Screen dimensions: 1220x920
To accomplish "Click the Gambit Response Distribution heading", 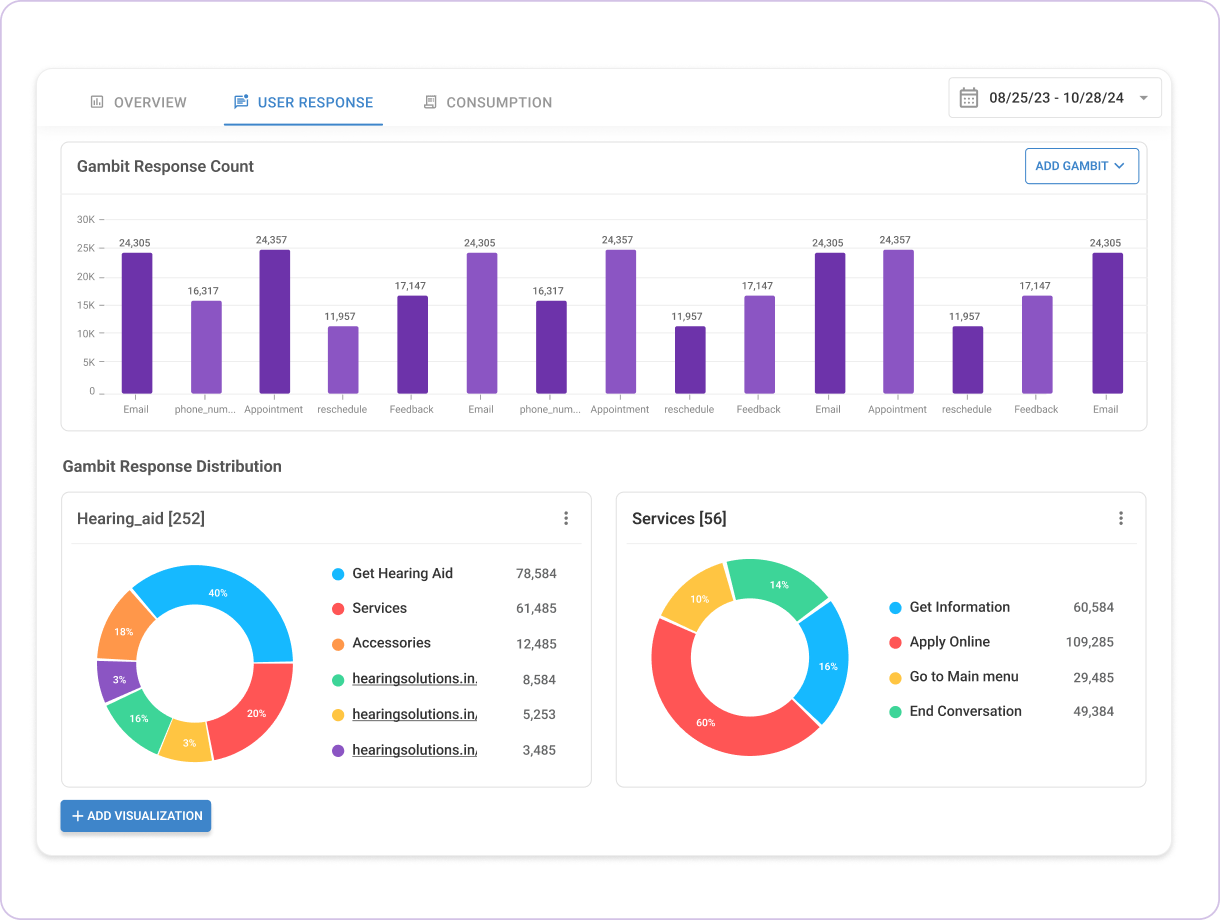I will [x=172, y=466].
